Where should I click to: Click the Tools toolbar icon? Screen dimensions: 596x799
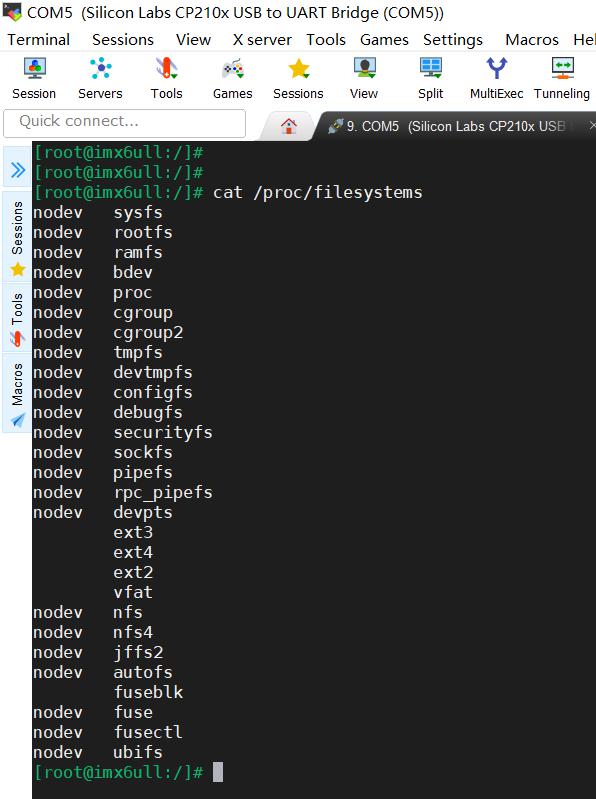pyautogui.click(x=167, y=78)
